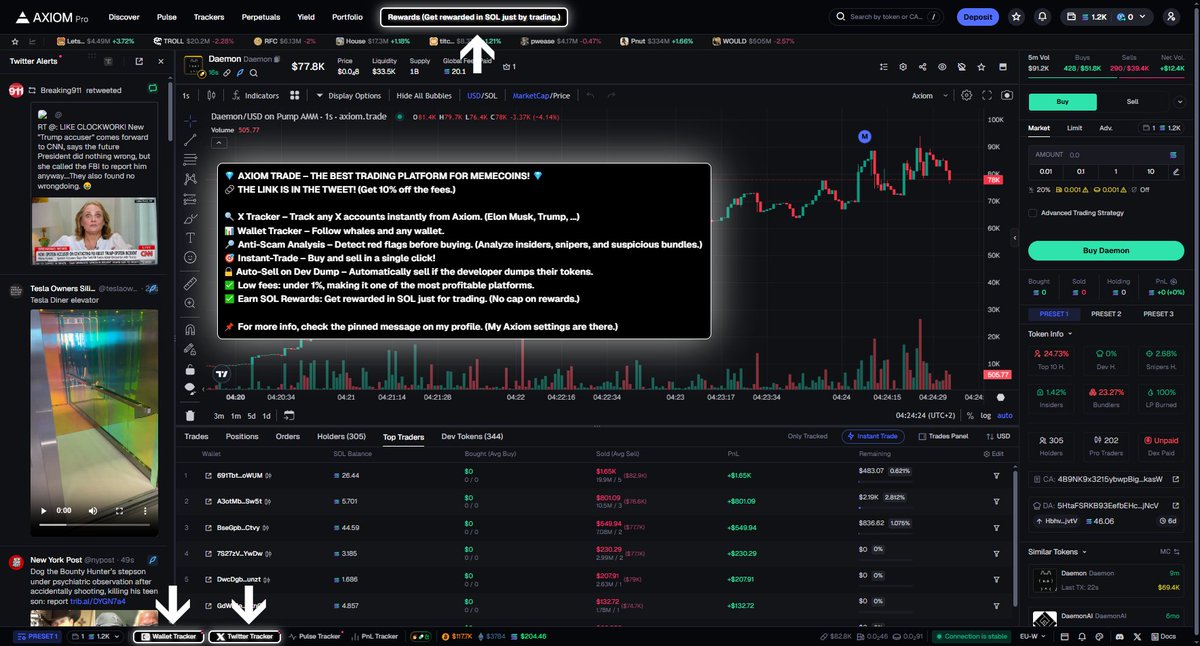Select the Sell side toggle

click(x=1133, y=101)
